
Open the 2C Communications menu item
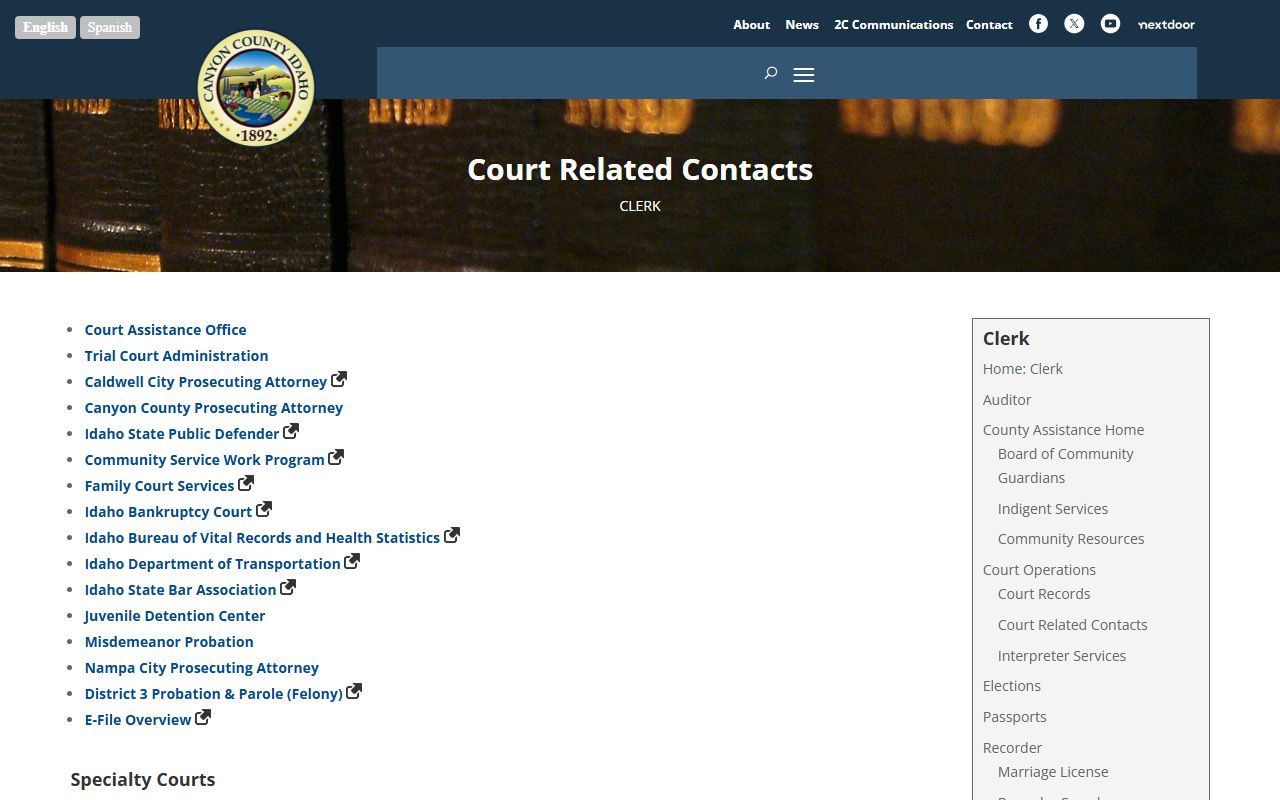click(x=894, y=25)
